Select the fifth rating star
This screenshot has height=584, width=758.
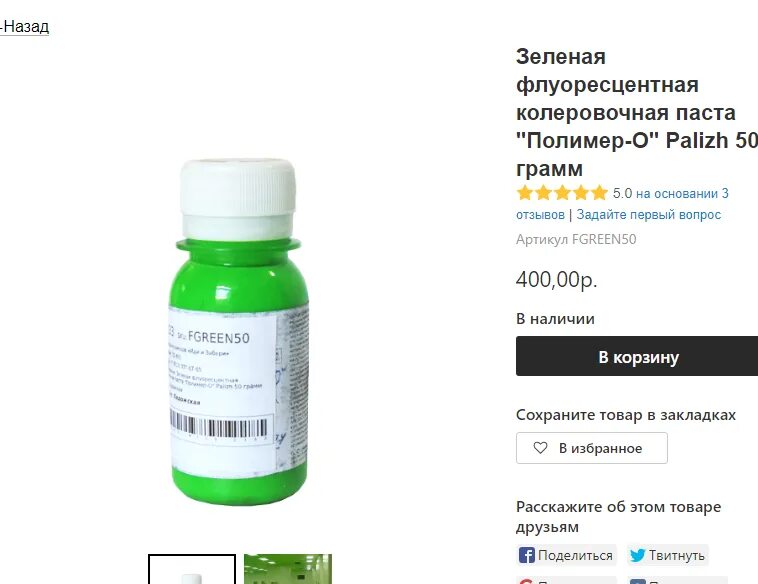pos(599,193)
